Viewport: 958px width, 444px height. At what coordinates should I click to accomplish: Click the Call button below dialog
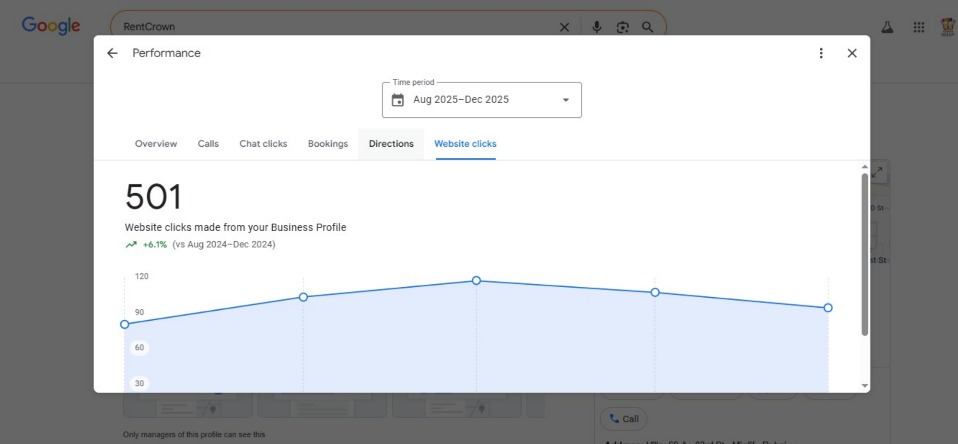tap(623, 419)
